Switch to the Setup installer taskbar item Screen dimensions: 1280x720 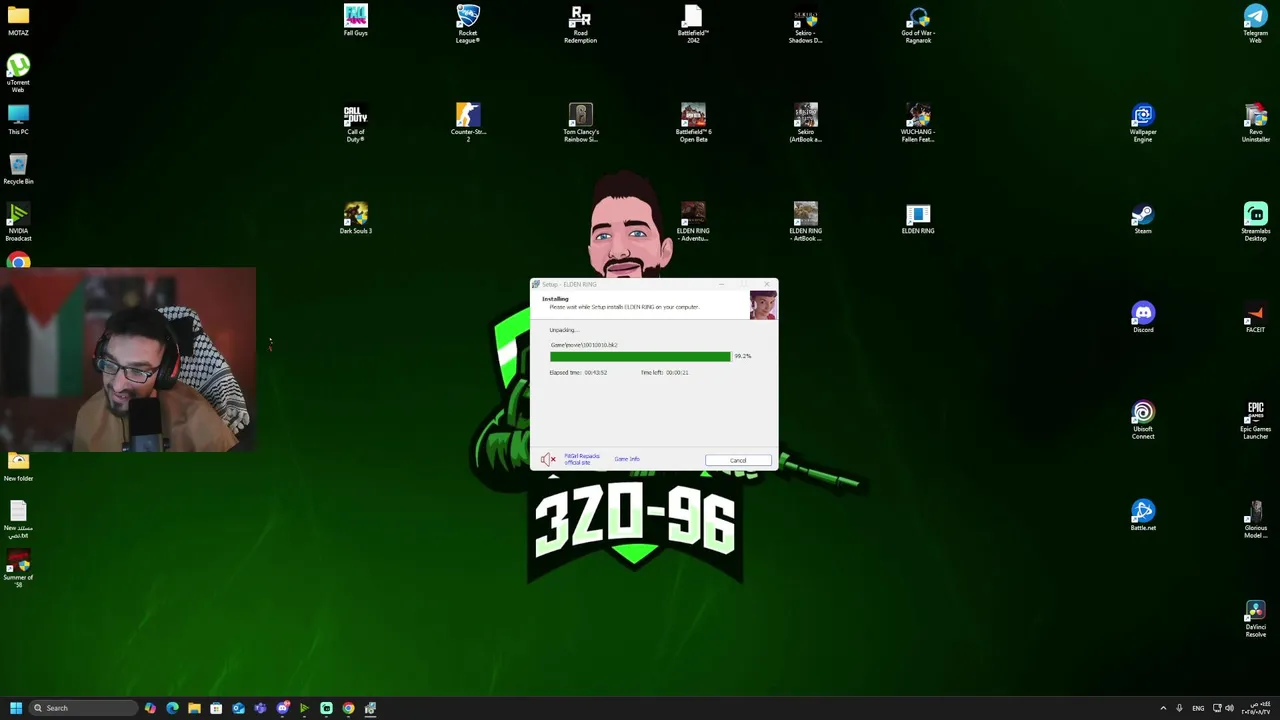point(370,708)
